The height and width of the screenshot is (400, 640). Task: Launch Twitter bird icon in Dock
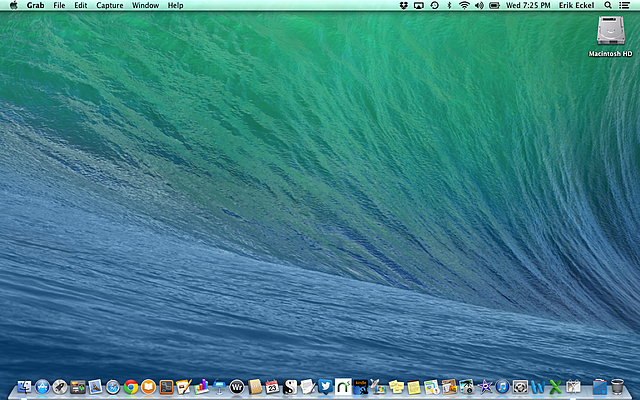click(325, 386)
